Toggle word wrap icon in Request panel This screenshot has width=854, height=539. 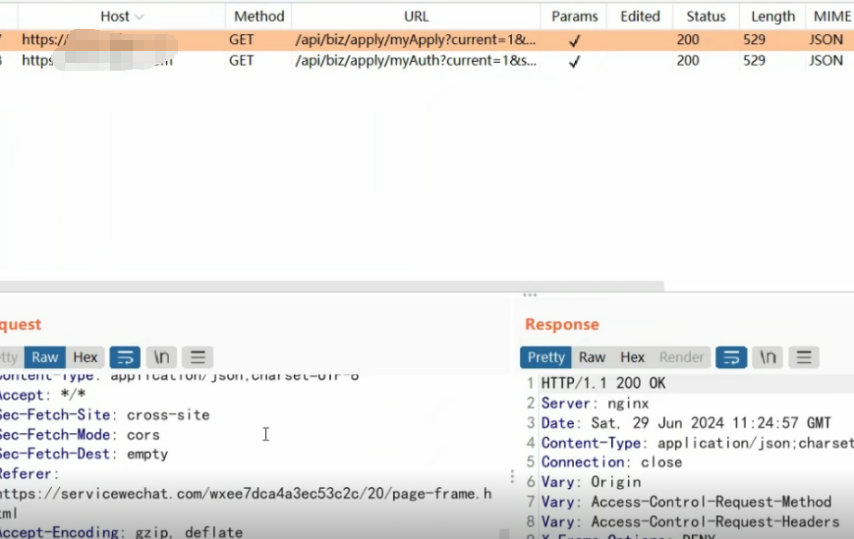[x=125, y=357]
